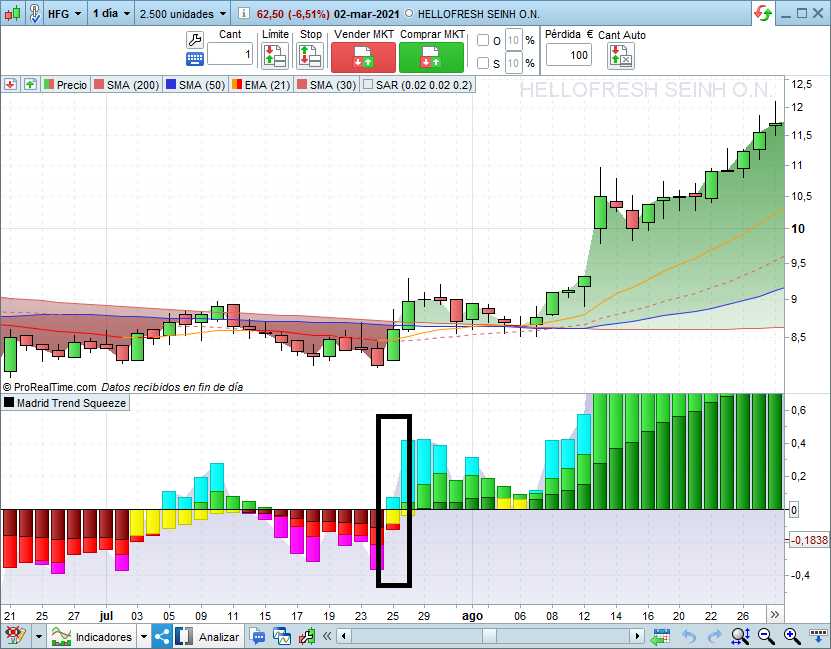Image resolution: width=831 pixels, height=649 pixels.
Task: Click the scrollbar left arrow
Action: [344, 636]
